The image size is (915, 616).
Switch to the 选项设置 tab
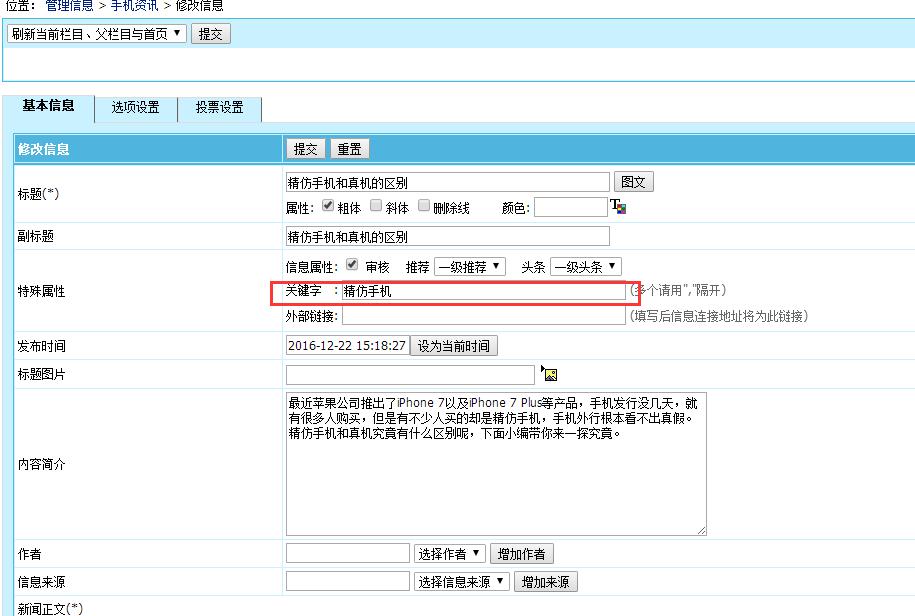[x=137, y=110]
